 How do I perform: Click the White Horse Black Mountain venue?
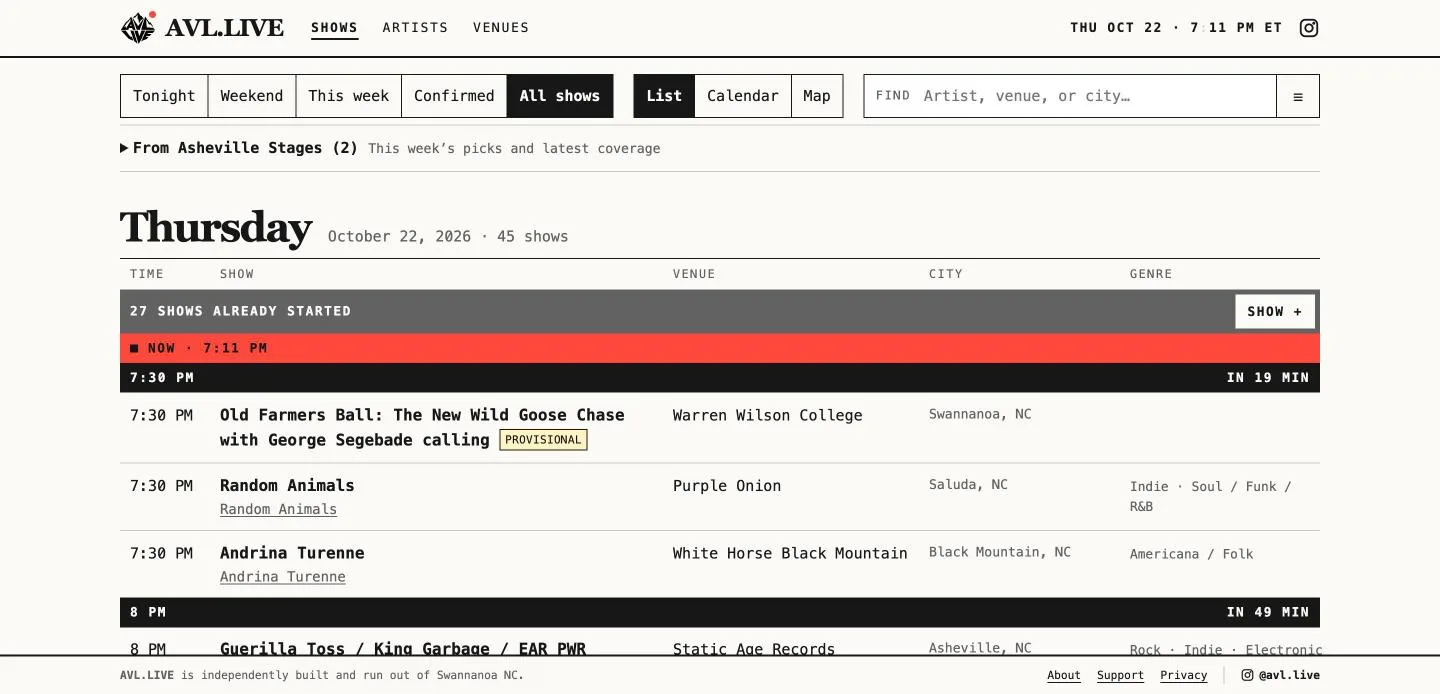pyautogui.click(x=790, y=553)
